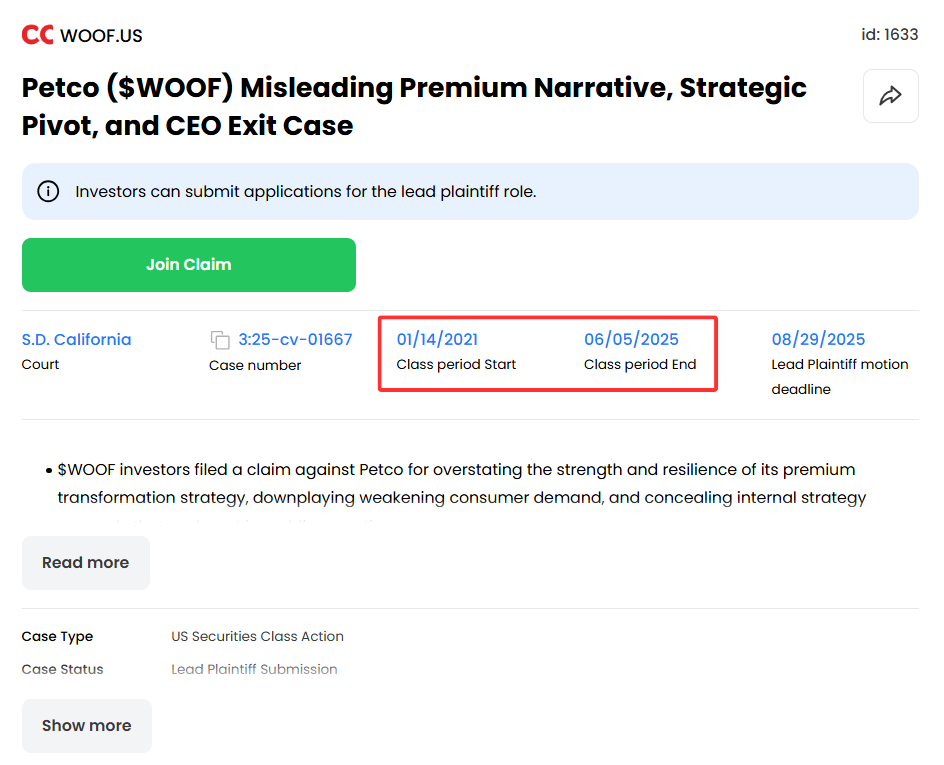Image resolution: width=944 pixels, height=765 pixels.
Task: Copy the case number using copy icon
Action: pyautogui.click(x=220, y=340)
